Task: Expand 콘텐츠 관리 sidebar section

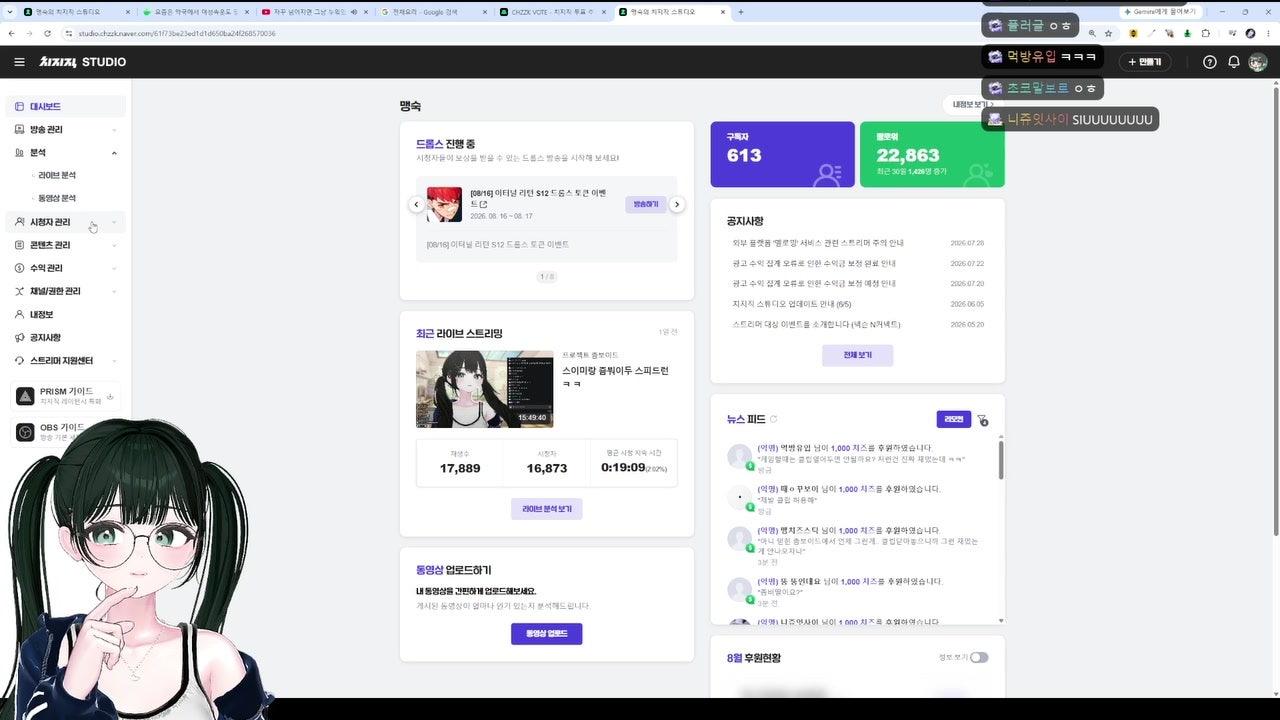Action: click(x=66, y=245)
